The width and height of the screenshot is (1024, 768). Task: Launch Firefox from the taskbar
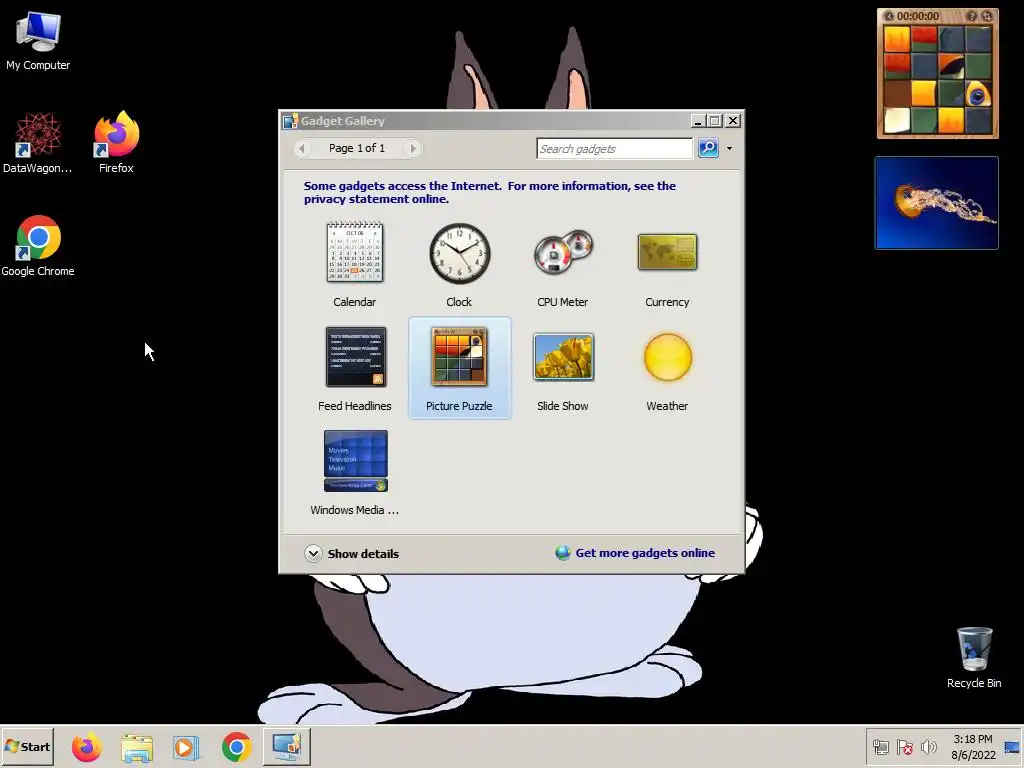point(86,747)
